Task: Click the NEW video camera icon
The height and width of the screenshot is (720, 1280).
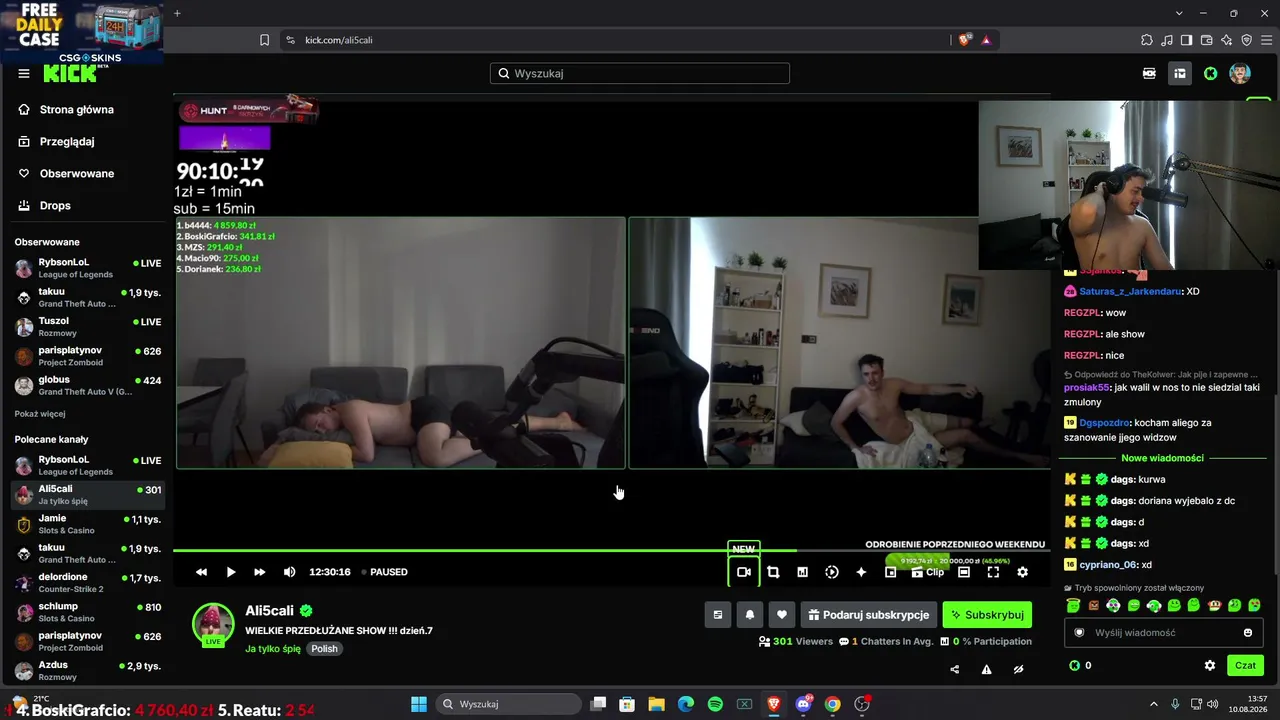Action: coord(744,572)
